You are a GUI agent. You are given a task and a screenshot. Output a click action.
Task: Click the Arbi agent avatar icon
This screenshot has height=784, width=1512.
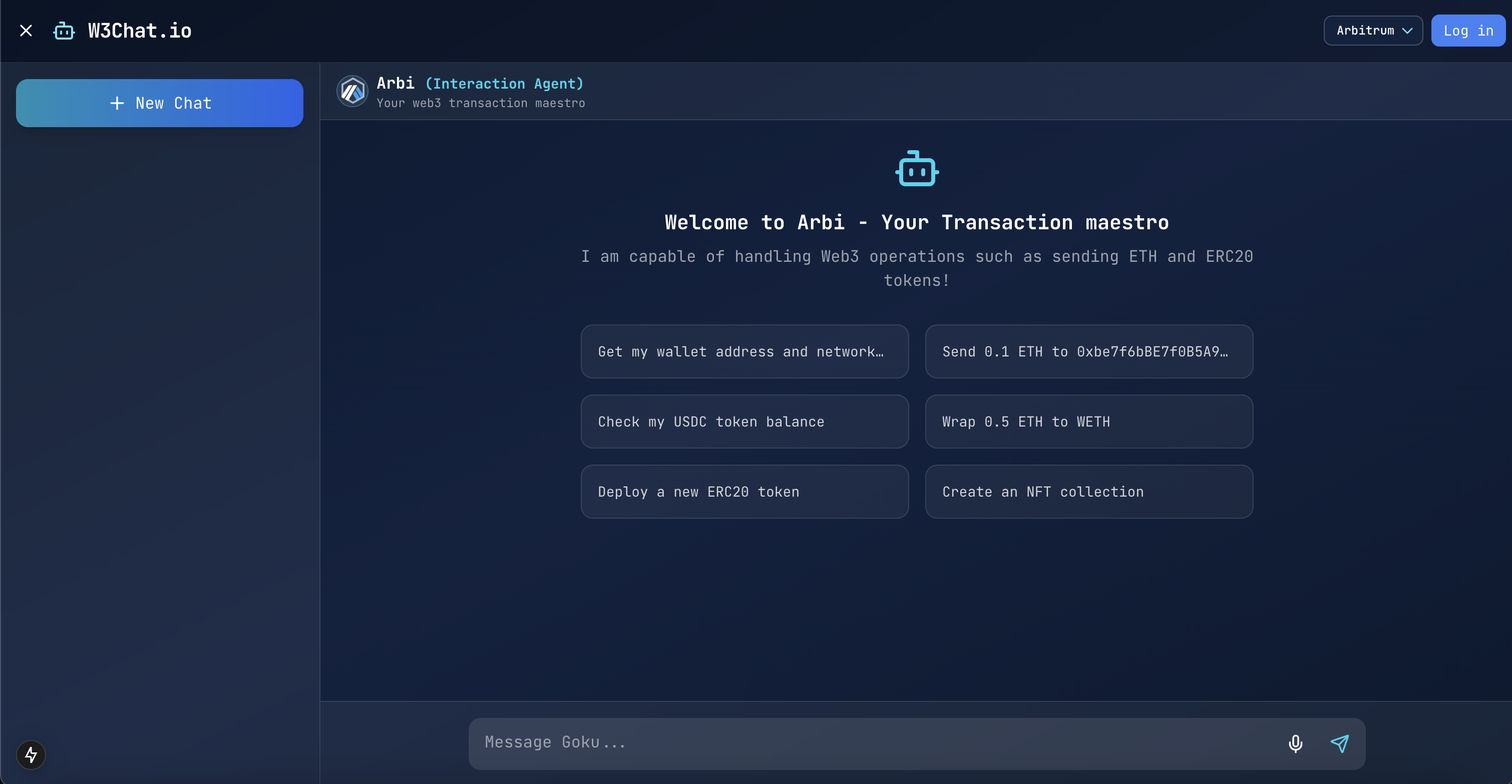352,92
